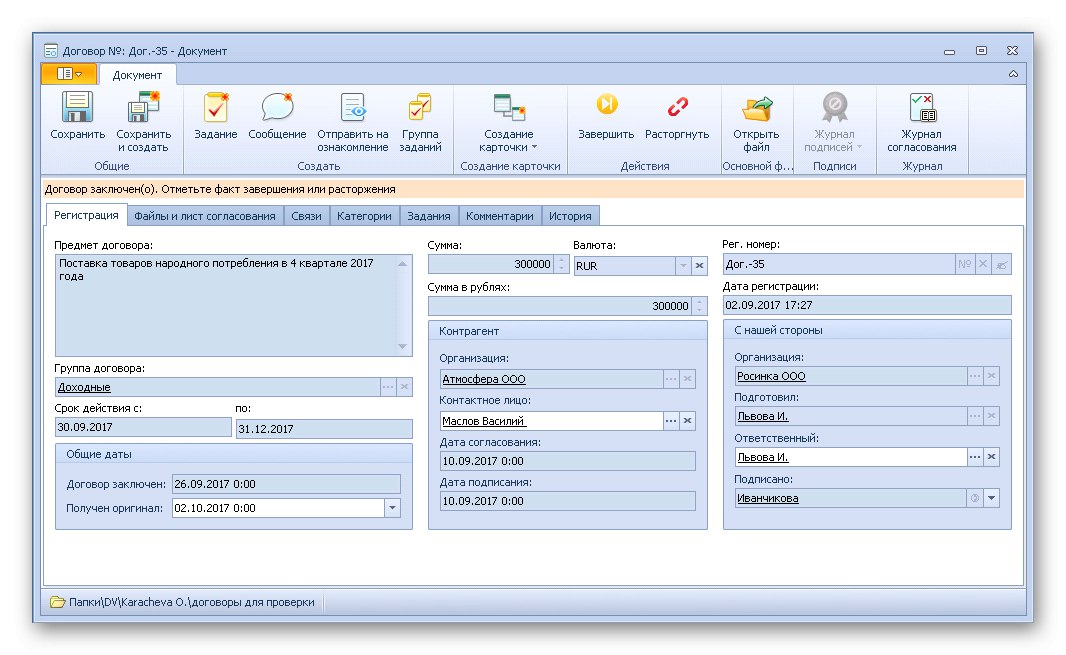
Task: Expand the received original date dropdown
Action: [x=392, y=508]
